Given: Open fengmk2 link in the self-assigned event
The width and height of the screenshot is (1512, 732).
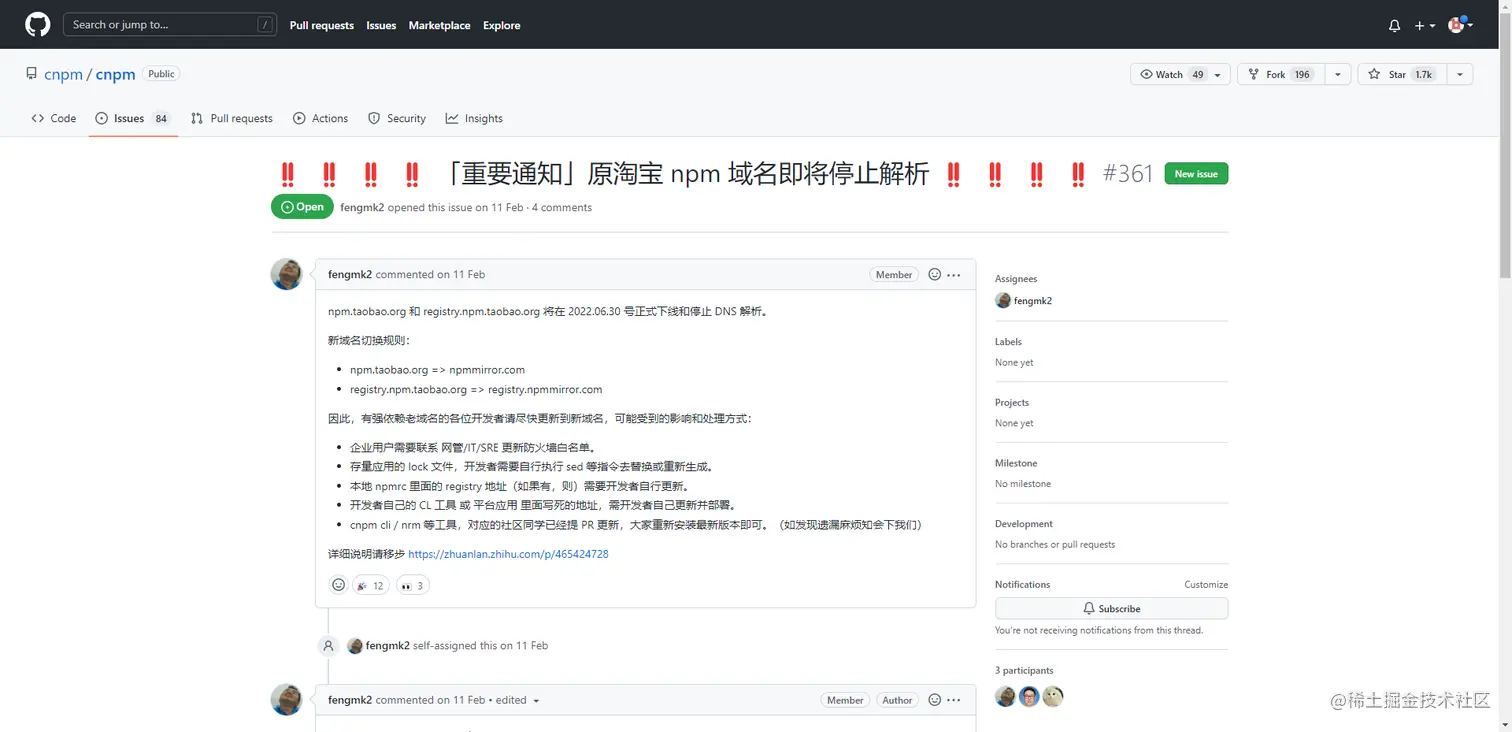Looking at the screenshot, I should click(388, 646).
